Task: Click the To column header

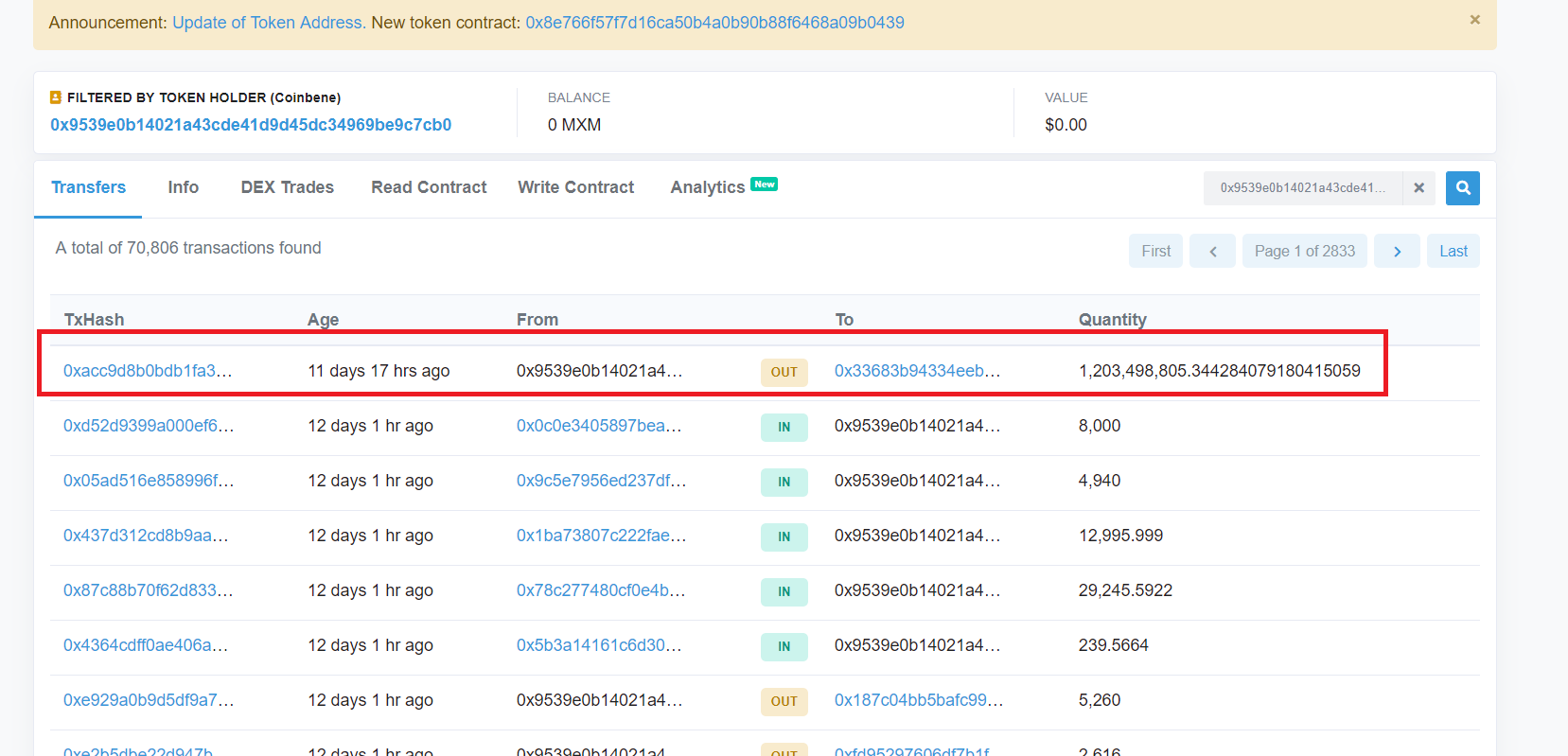Action: pyautogui.click(x=844, y=320)
